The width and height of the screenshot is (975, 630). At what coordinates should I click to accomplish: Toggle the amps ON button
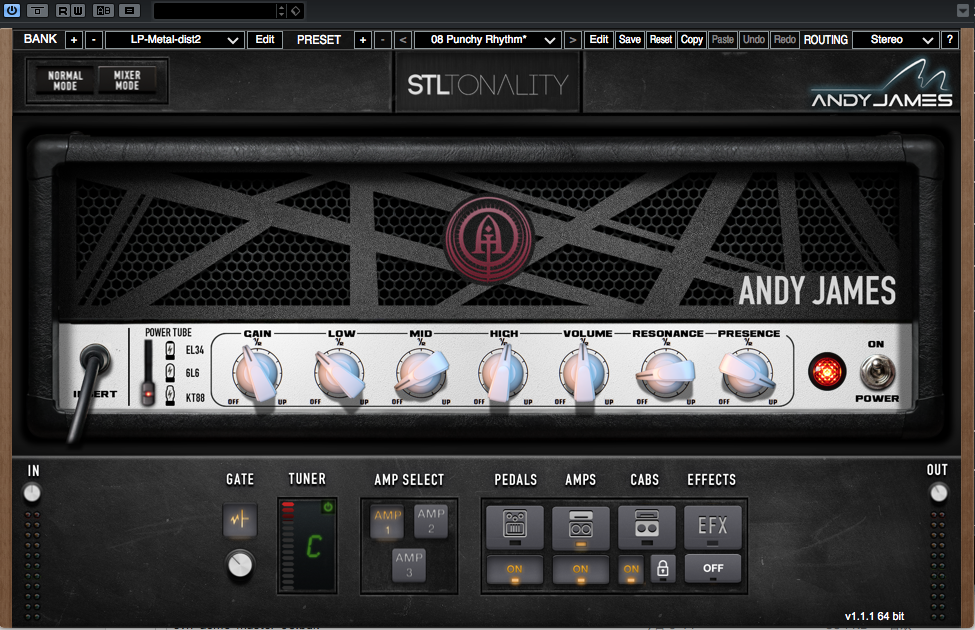[580, 570]
